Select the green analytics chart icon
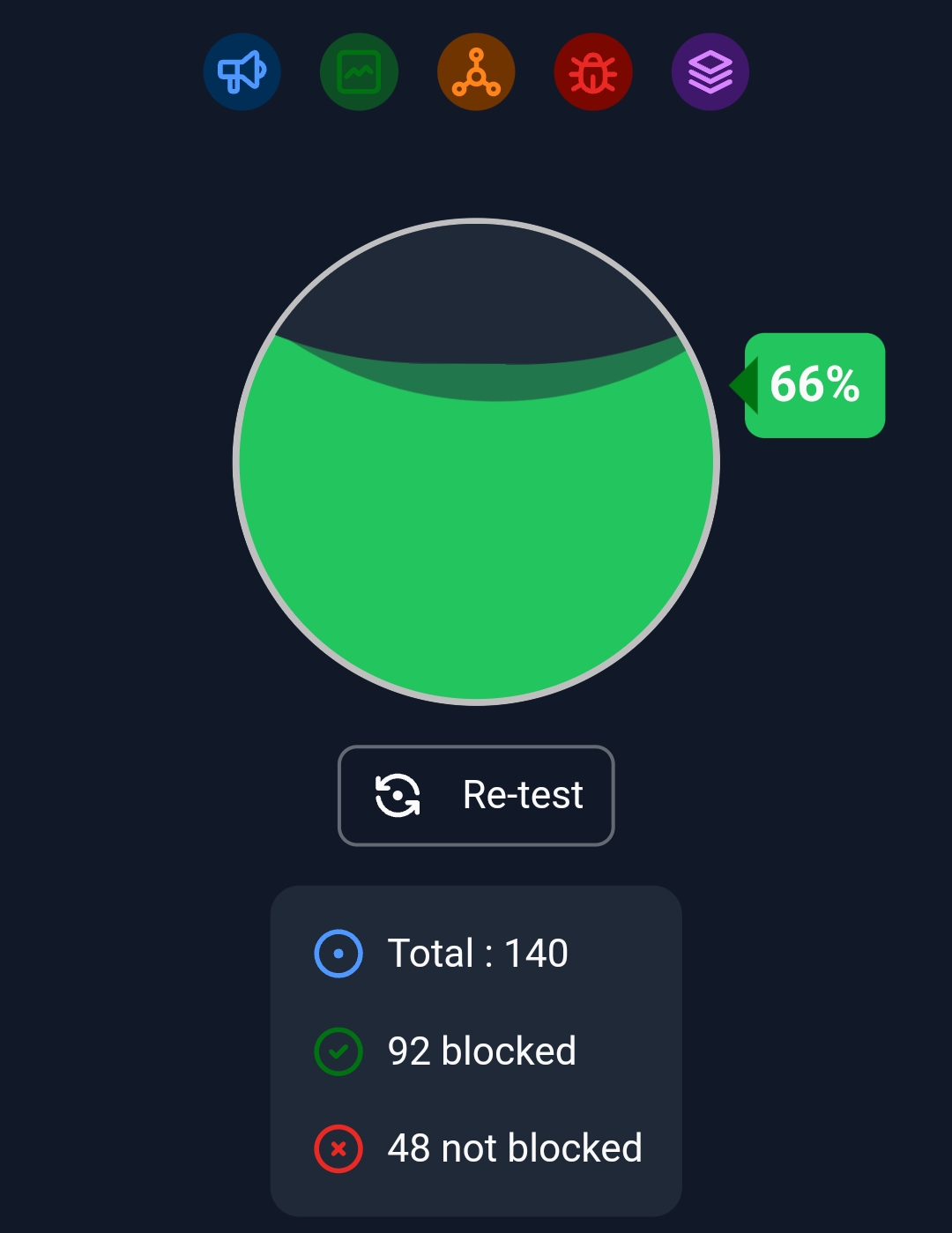The width and height of the screenshot is (952, 1233). (x=359, y=71)
